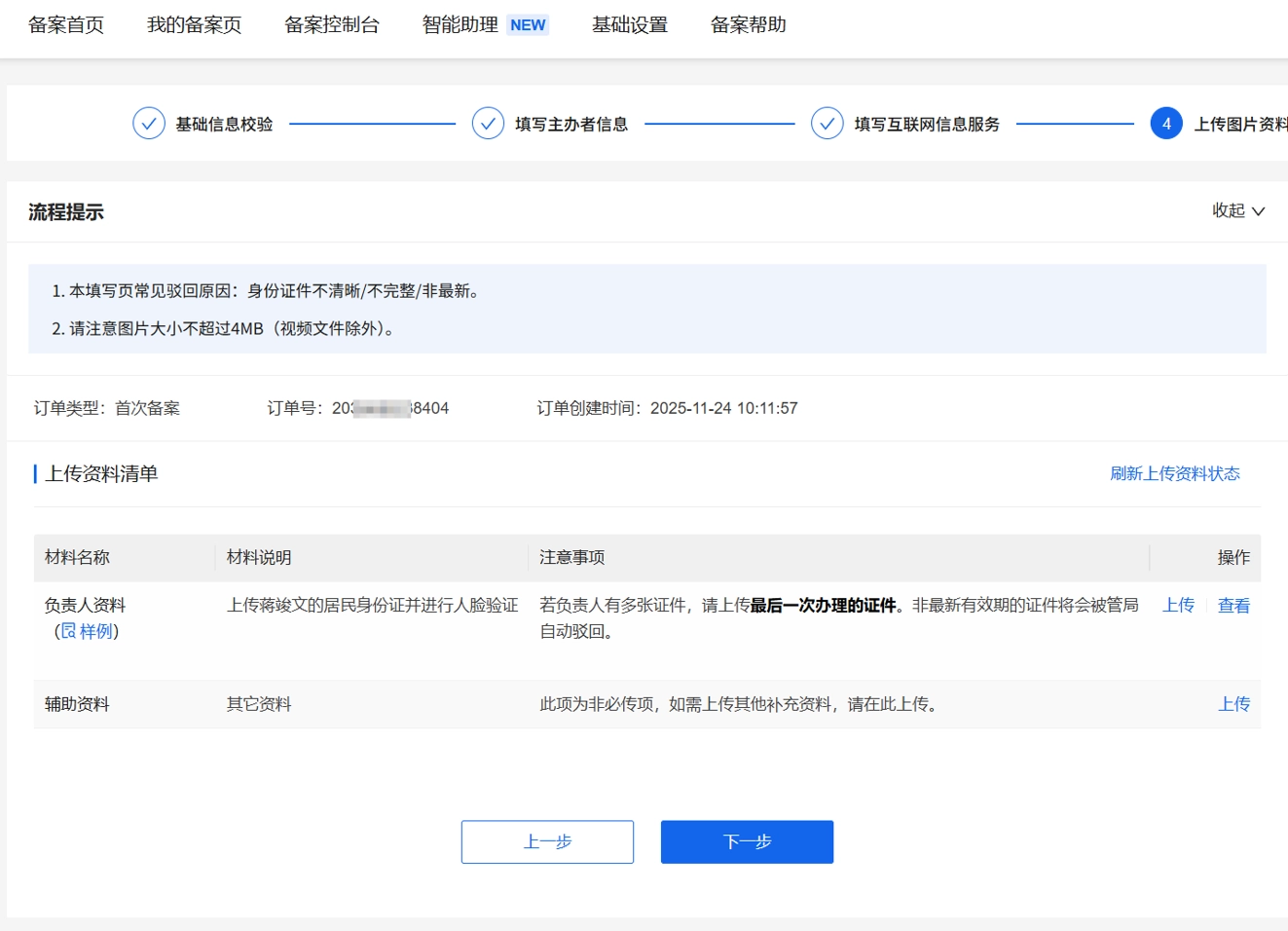Viewport: 1288px width, 931px height.
Task: Click the checkmark icon on 填写互联网信息服务 step
Action: [x=827, y=124]
